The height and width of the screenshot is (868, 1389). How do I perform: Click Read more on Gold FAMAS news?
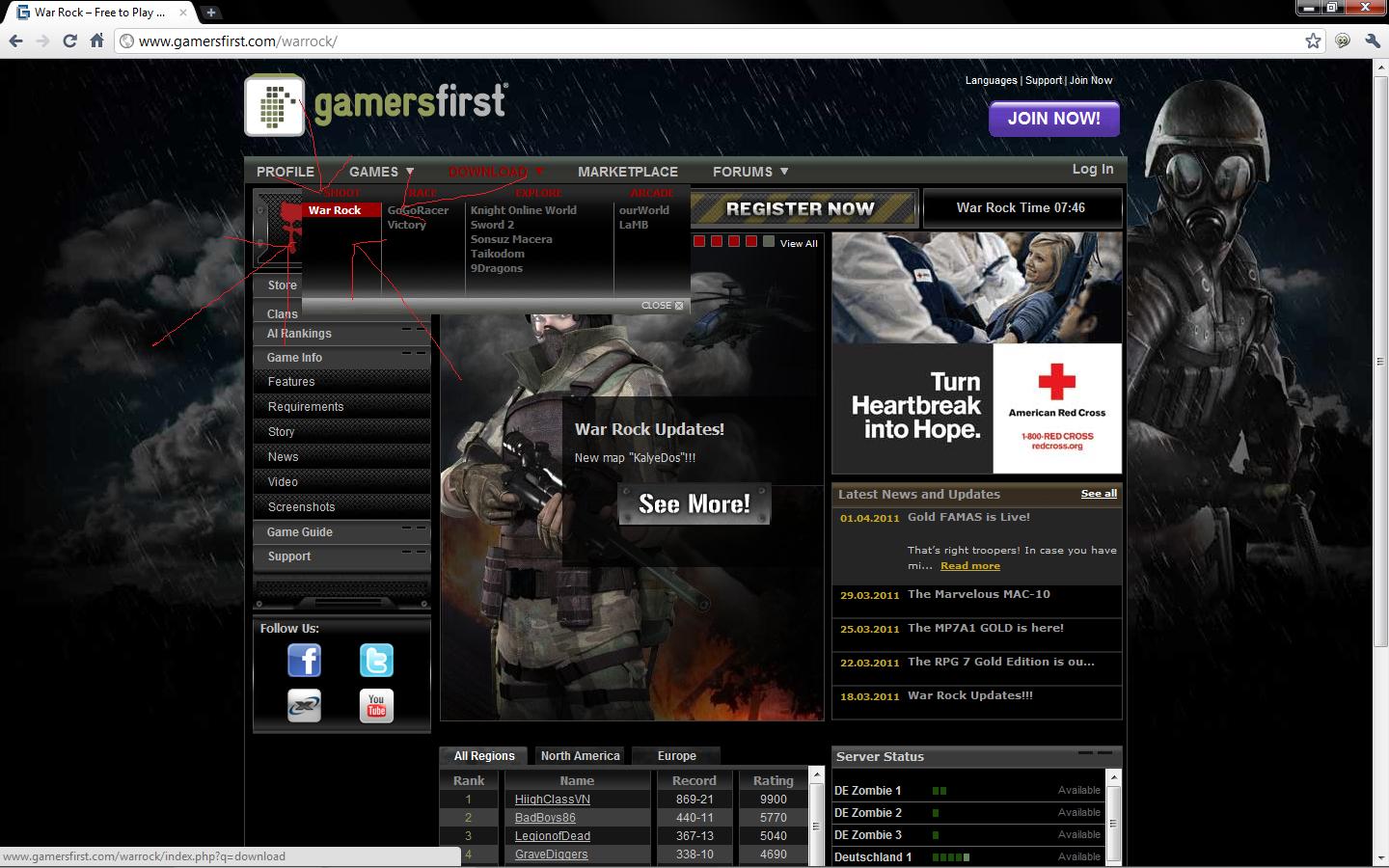[x=970, y=566]
